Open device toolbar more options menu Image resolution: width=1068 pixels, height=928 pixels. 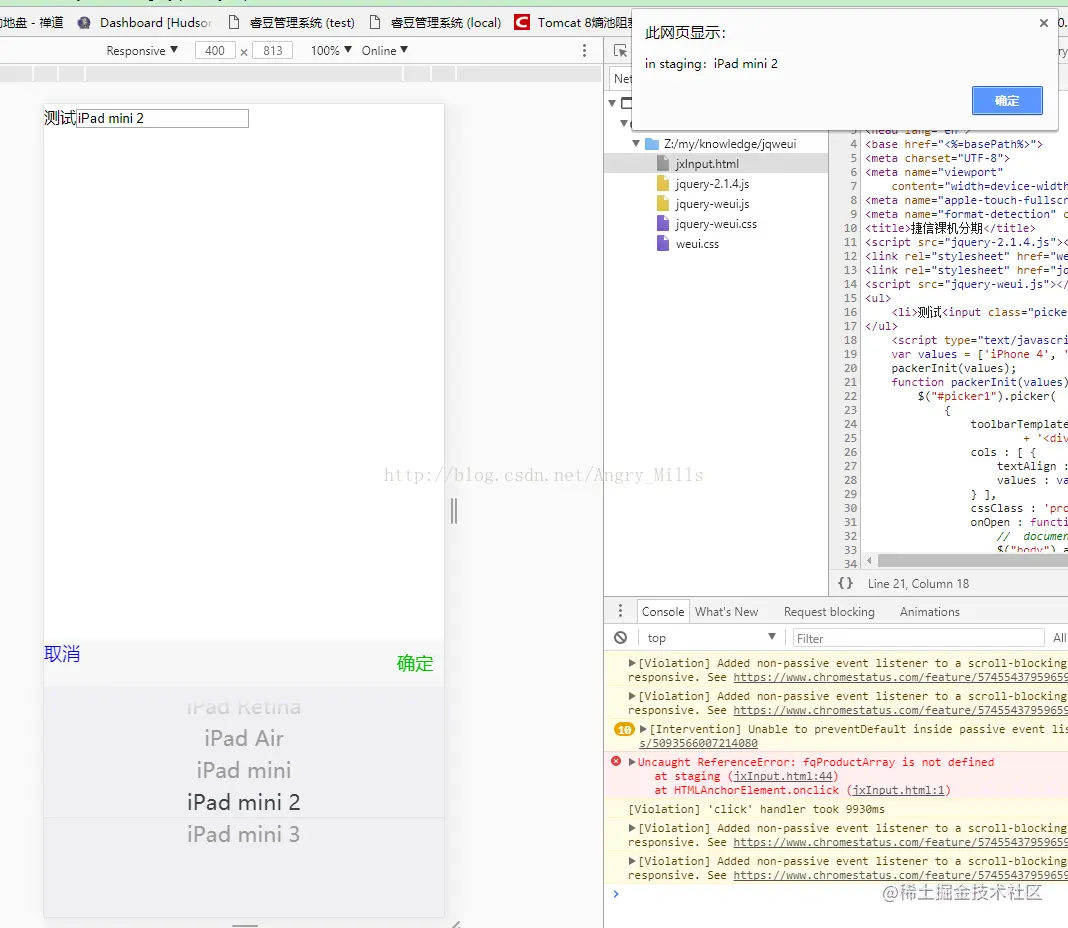pos(584,50)
